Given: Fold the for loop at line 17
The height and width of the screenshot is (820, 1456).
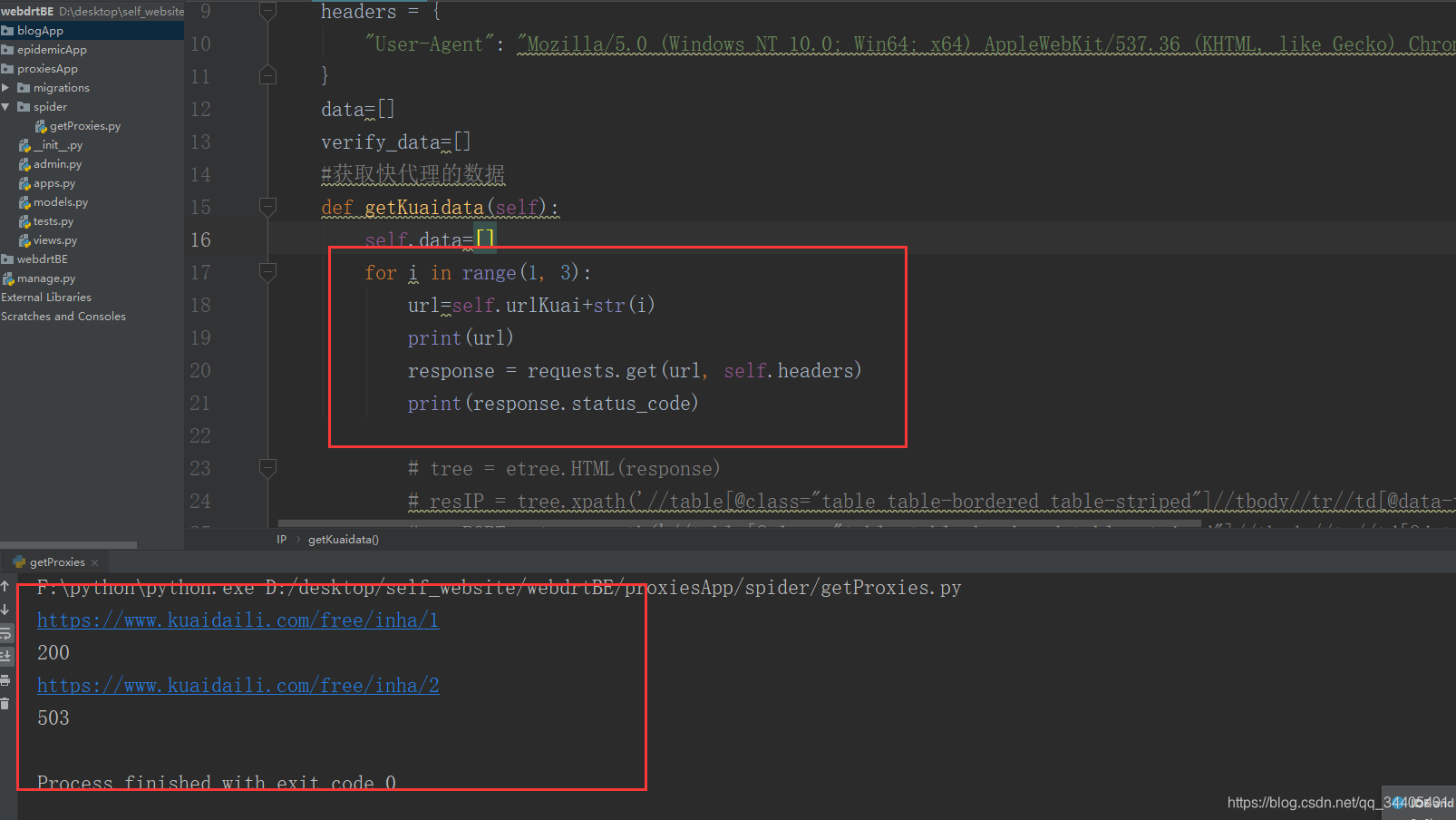Looking at the screenshot, I should 267,271.
